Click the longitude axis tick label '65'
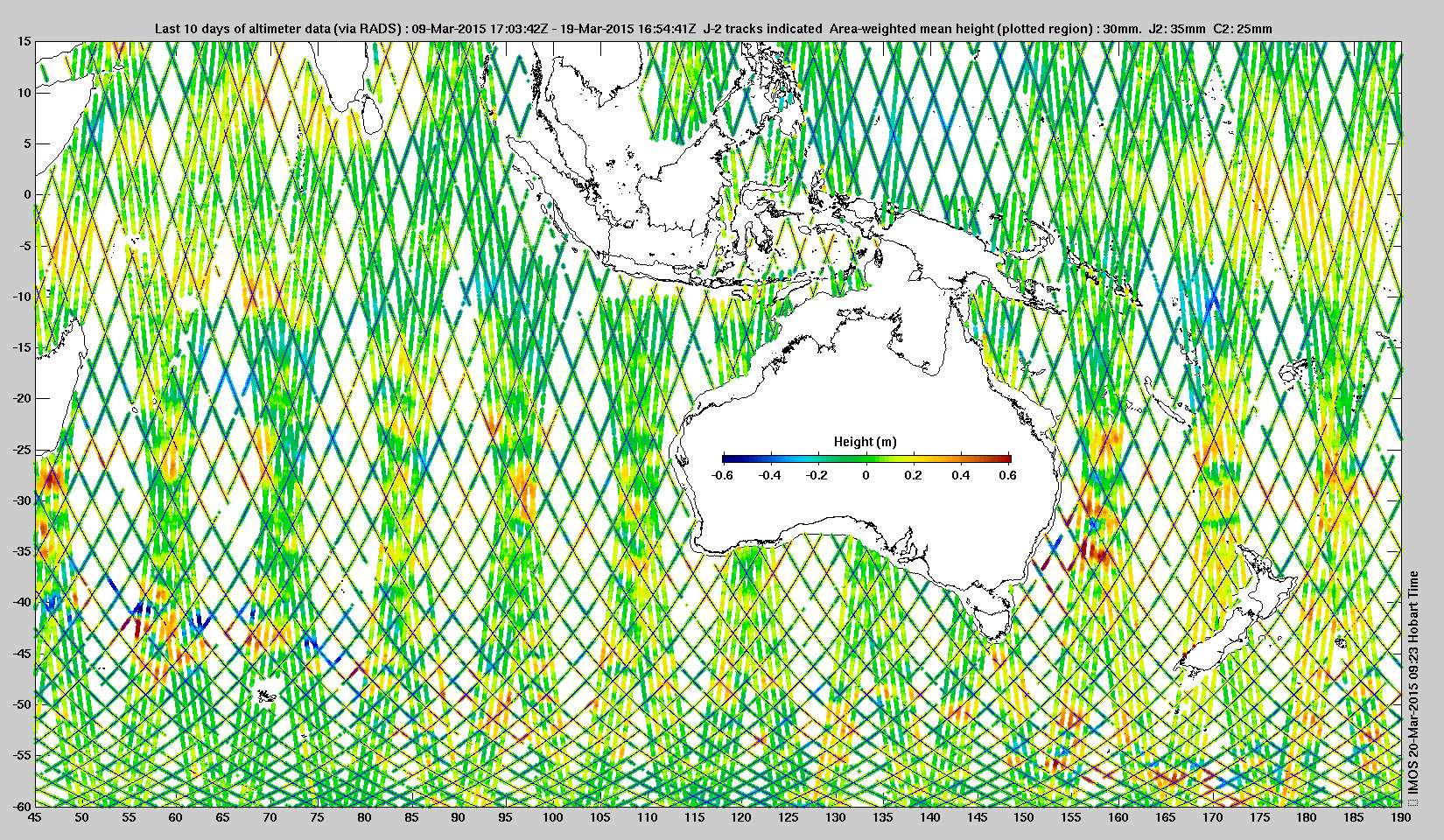Screen dimensions: 1444x840 [222, 817]
